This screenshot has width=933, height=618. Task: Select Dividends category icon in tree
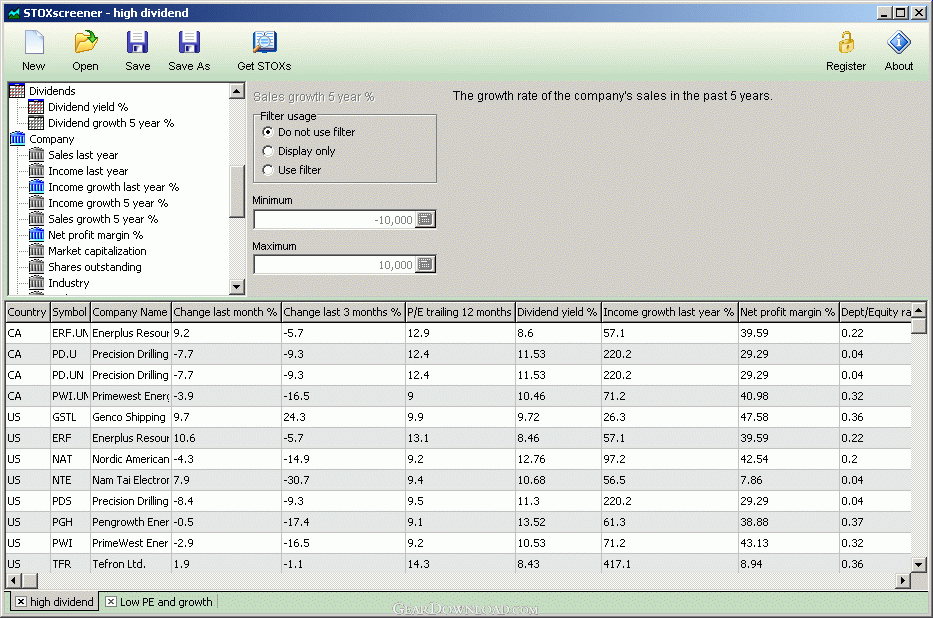(17, 90)
